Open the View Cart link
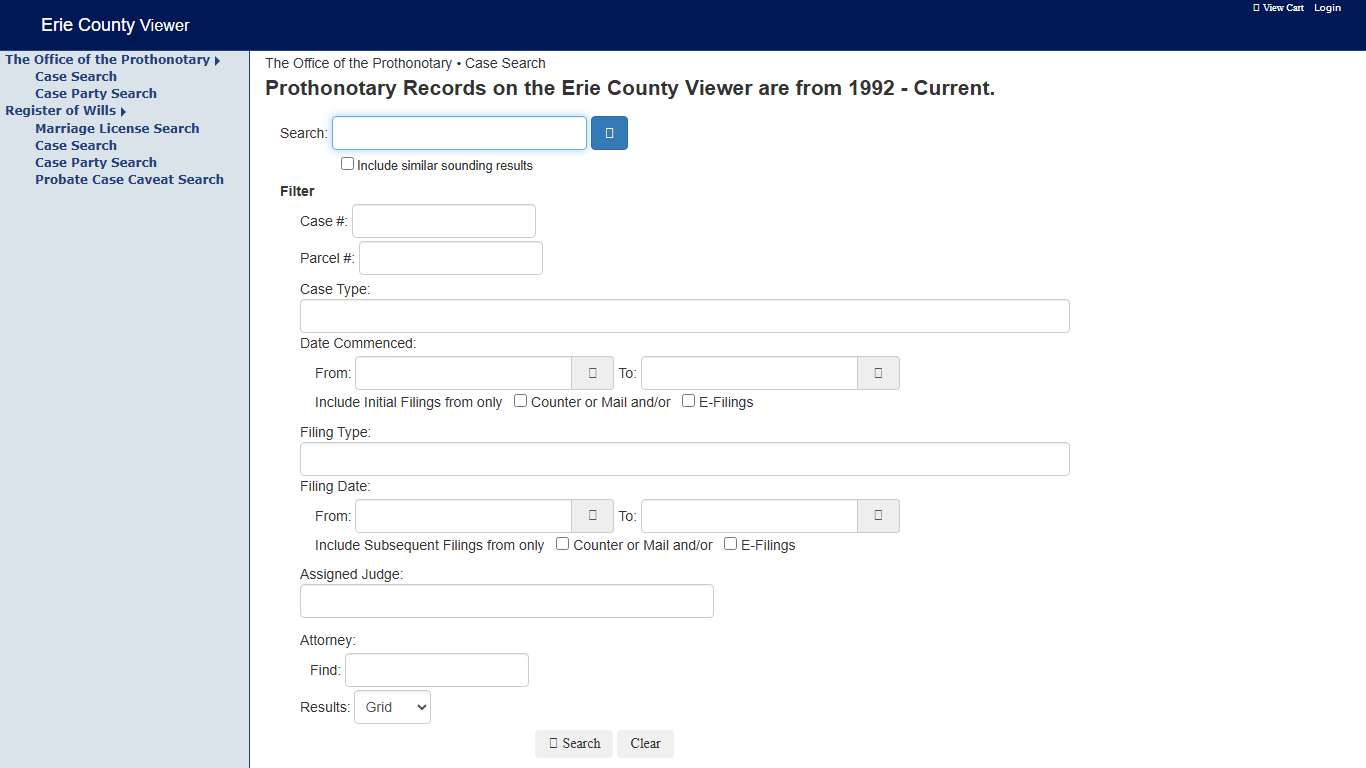The width and height of the screenshot is (1366, 768). click(1278, 8)
